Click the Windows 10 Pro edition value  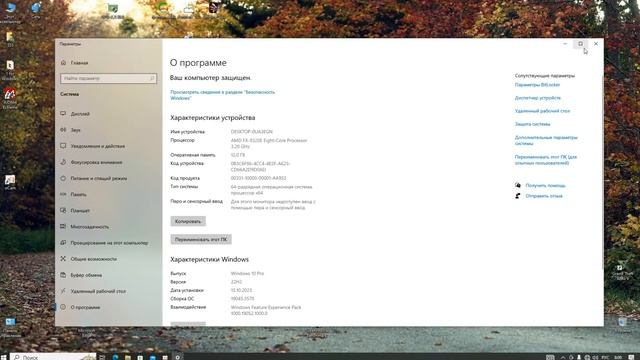(x=247, y=273)
